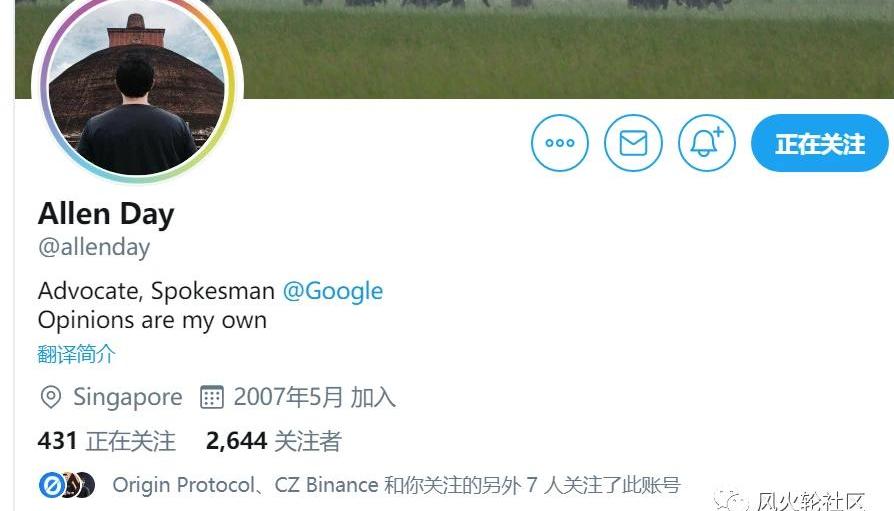Open Allen Day's profile picture
Screen dimensions: 894x511
click(137, 86)
